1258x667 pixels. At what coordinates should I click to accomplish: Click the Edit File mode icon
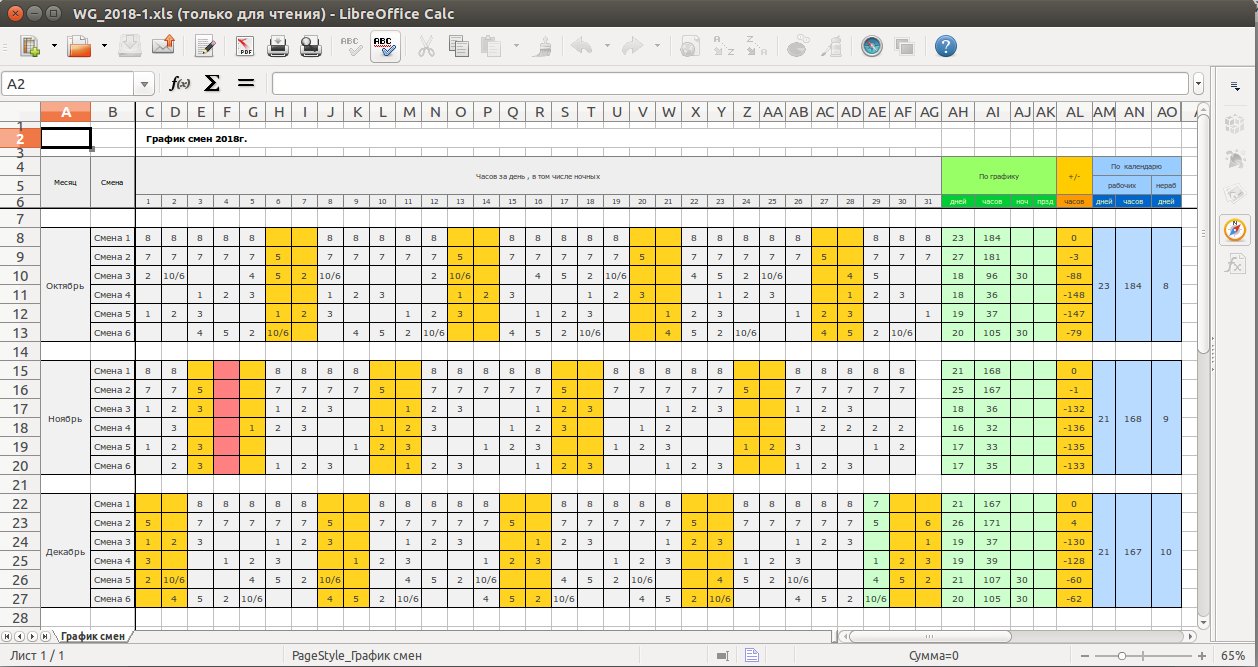click(205, 46)
